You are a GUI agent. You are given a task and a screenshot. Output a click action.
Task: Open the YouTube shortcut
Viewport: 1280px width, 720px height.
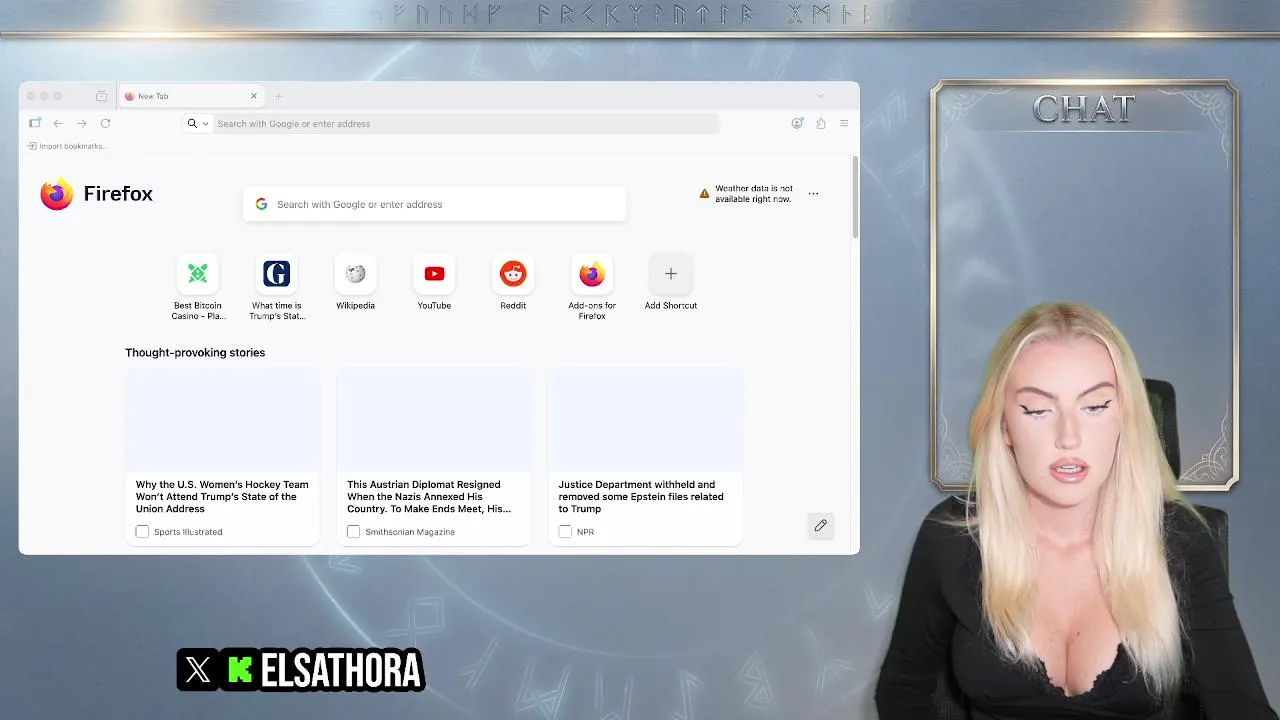[x=434, y=282]
